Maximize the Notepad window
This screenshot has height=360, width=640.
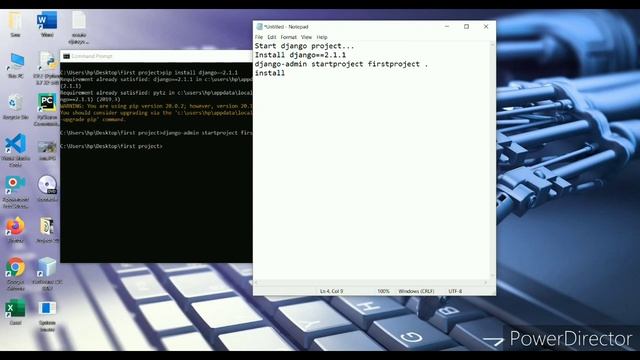tap(466, 27)
